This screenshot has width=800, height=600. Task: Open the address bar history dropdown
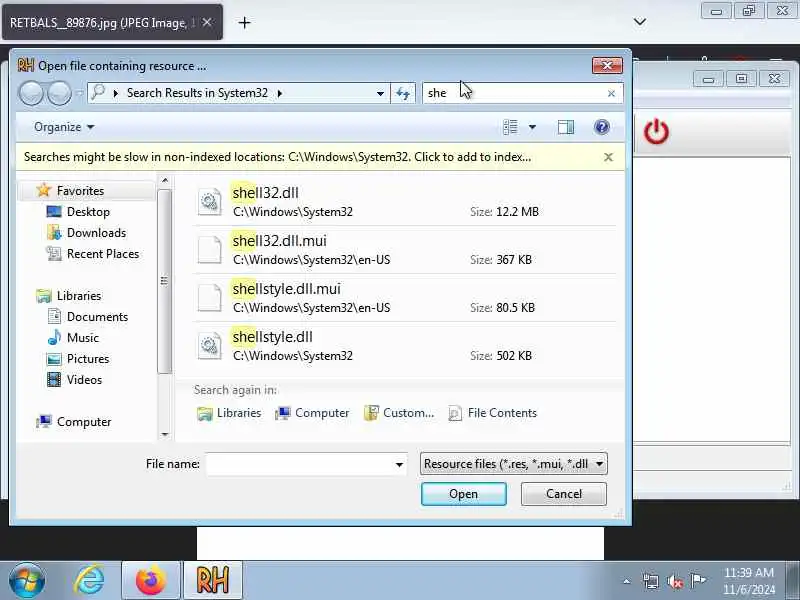[380, 93]
